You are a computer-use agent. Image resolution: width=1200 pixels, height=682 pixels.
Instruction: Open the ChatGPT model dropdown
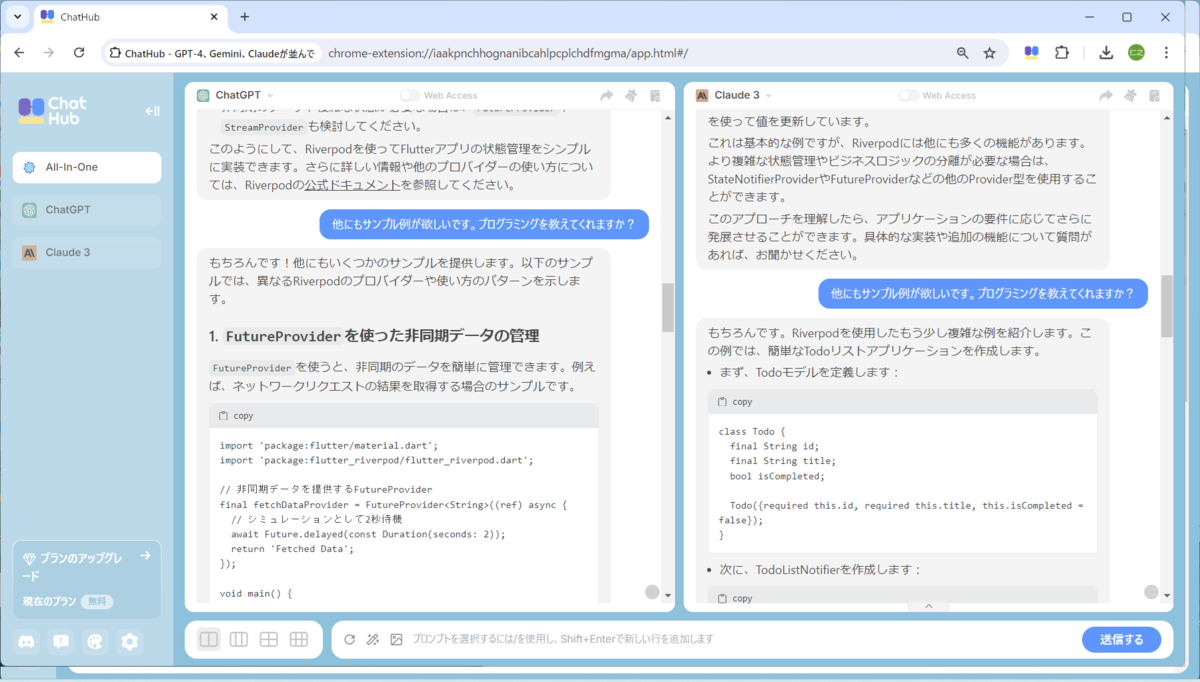[270, 96]
